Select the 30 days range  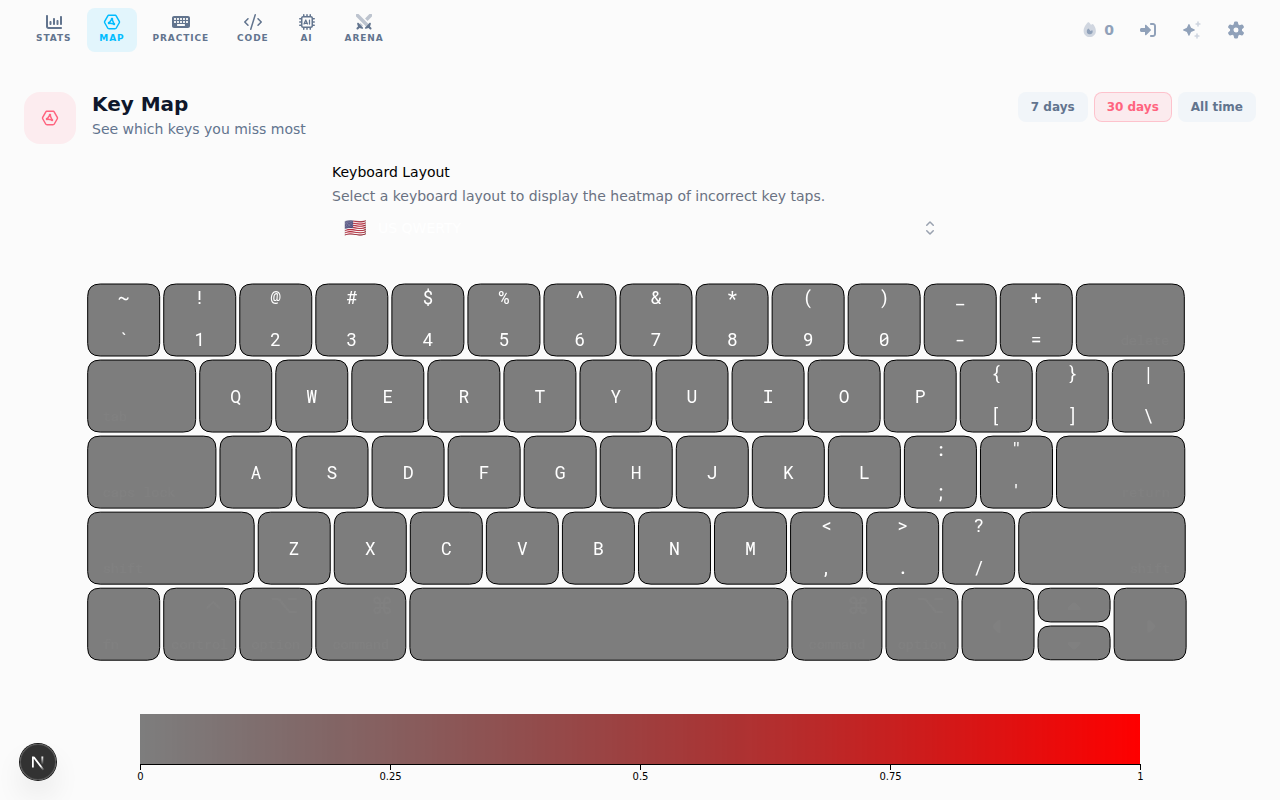(1133, 107)
